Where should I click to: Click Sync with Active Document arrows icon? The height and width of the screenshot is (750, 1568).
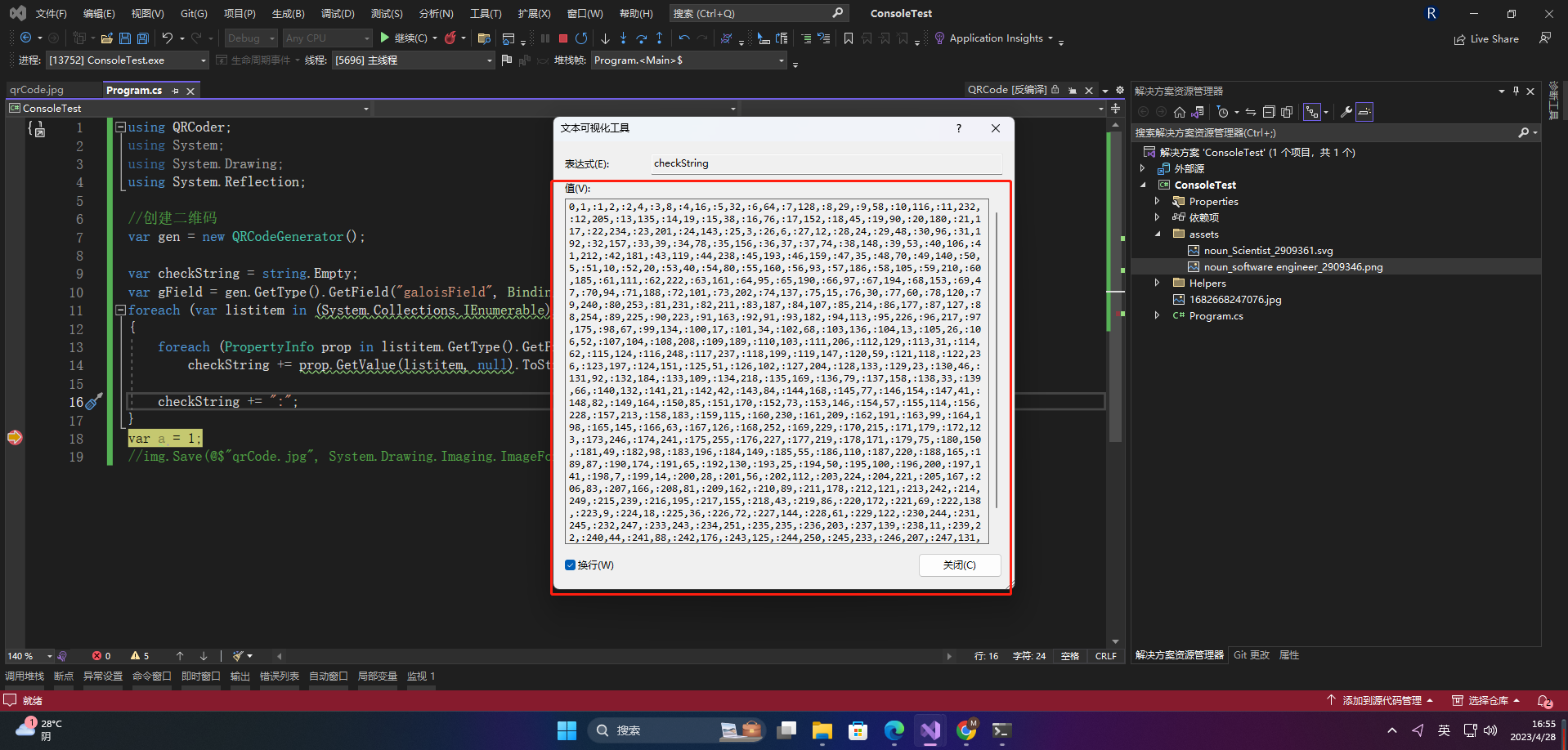tap(1251, 112)
